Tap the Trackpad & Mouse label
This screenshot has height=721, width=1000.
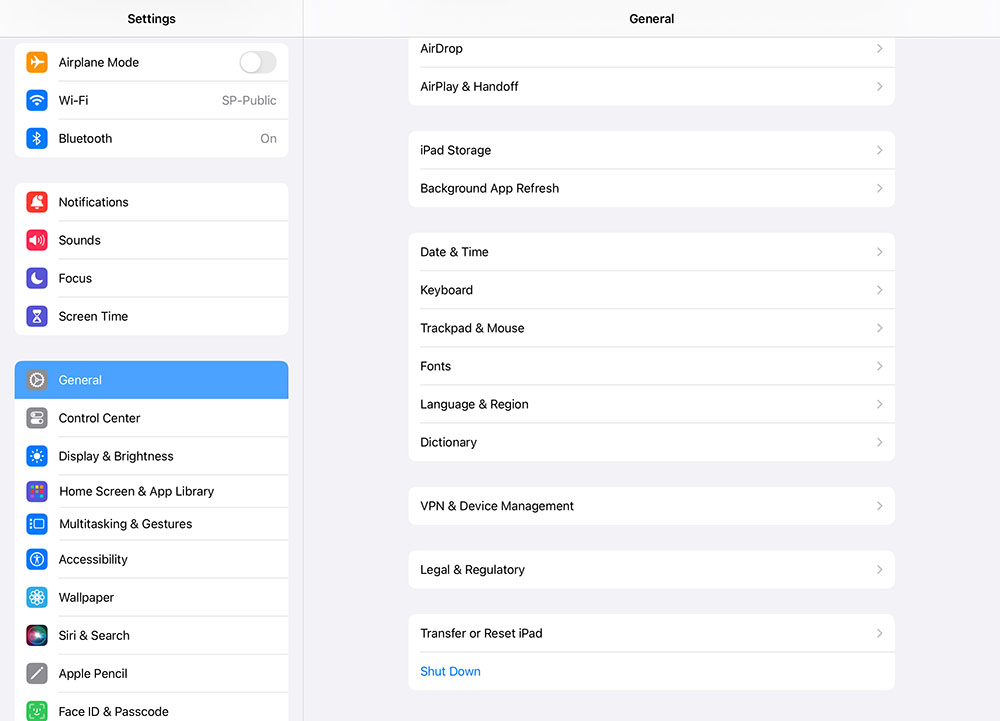coord(472,328)
